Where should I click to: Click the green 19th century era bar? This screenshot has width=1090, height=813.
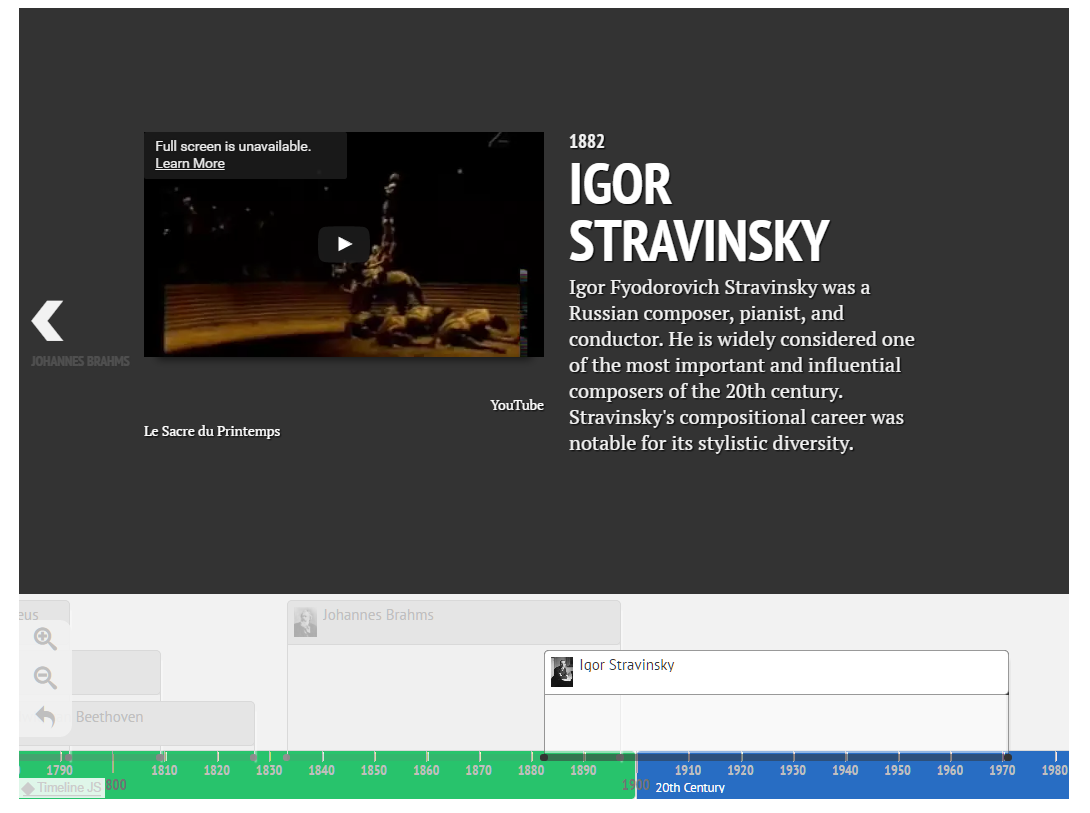pos(400,787)
